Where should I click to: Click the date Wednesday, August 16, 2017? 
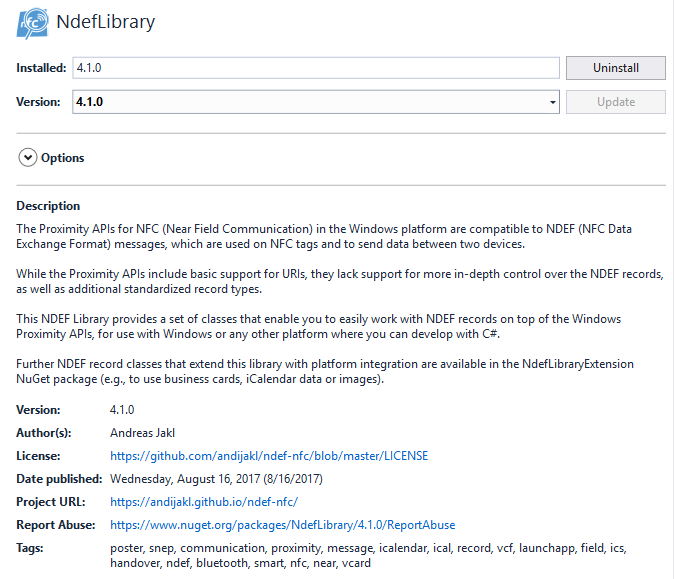coord(216,479)
